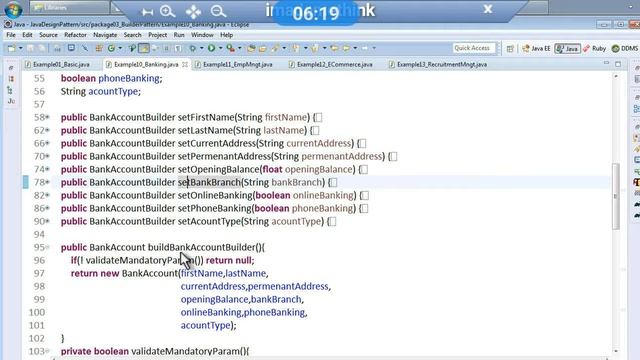Click the green Run button icon

point(211,48)
